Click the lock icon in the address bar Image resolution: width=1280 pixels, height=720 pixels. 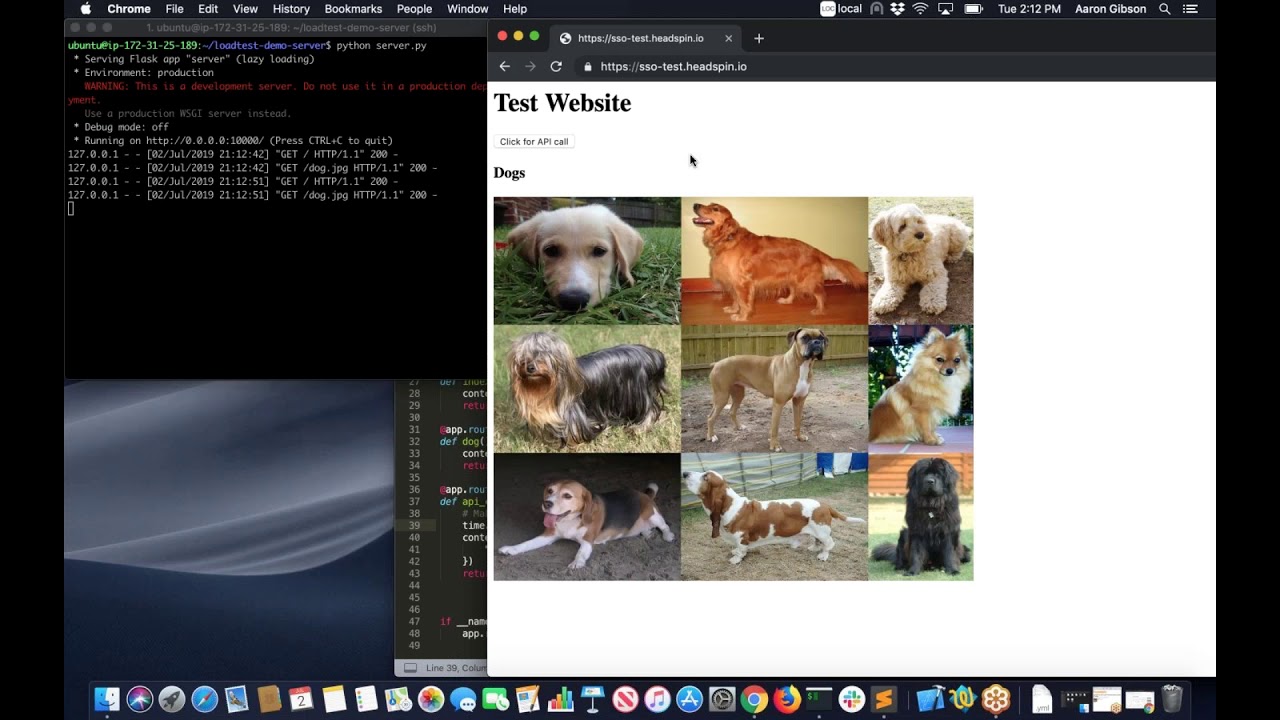pos(588,67)
